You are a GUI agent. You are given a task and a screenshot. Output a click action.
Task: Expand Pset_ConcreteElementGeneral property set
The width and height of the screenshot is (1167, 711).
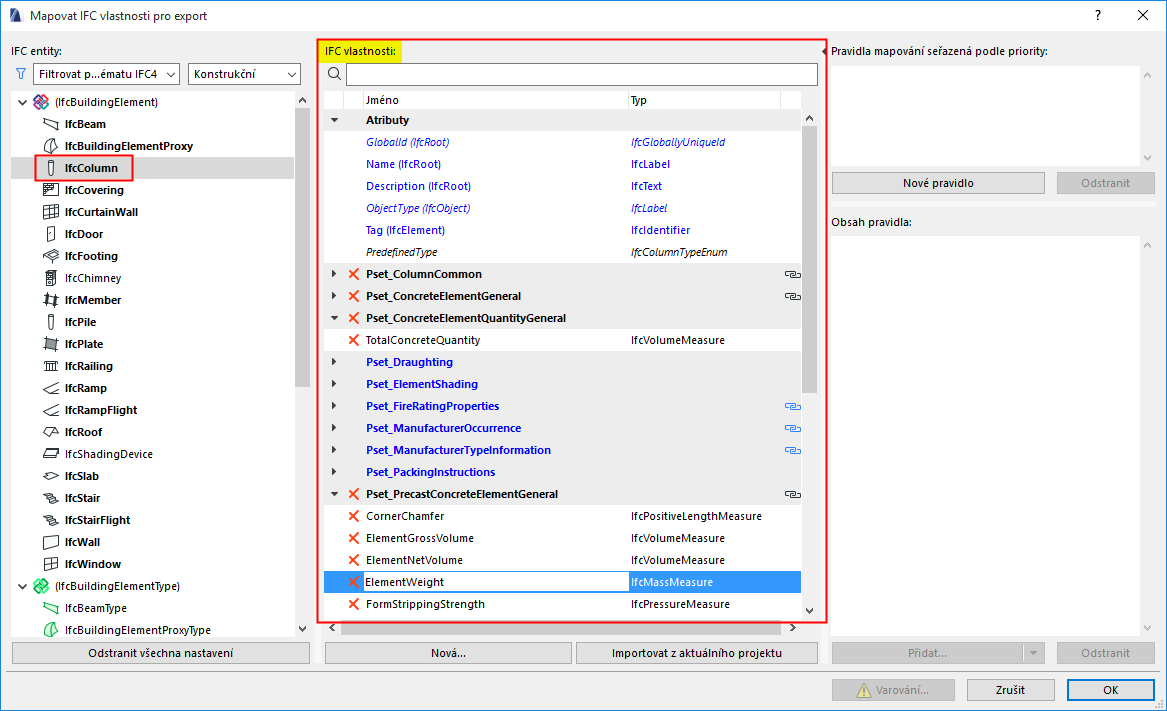(334, 296)
